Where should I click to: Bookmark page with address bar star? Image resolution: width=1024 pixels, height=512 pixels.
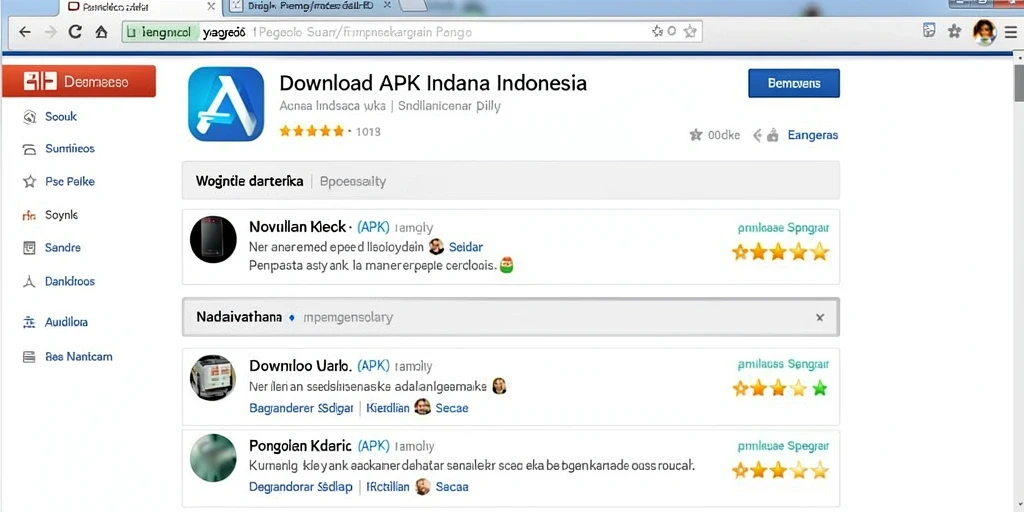click(x=690, y=31)
